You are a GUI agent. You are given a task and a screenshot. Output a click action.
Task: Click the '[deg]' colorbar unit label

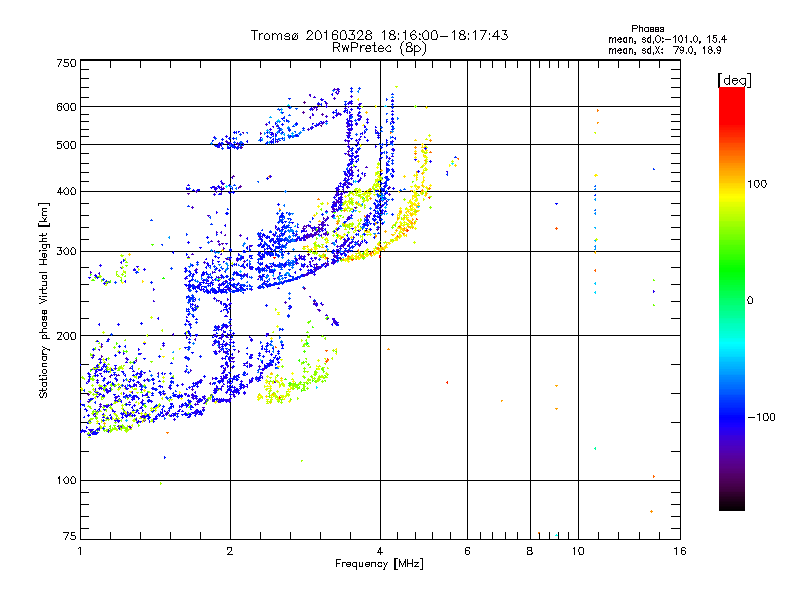[734, 81]
